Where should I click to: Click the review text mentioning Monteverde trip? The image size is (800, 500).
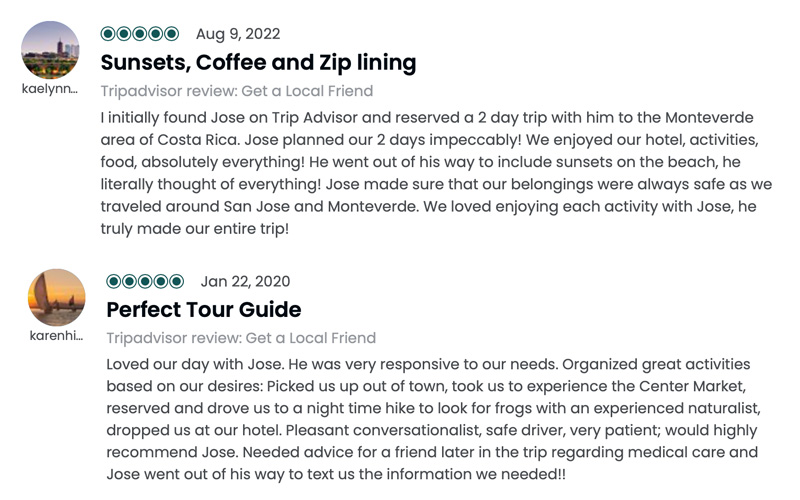(x=436, y=173)
